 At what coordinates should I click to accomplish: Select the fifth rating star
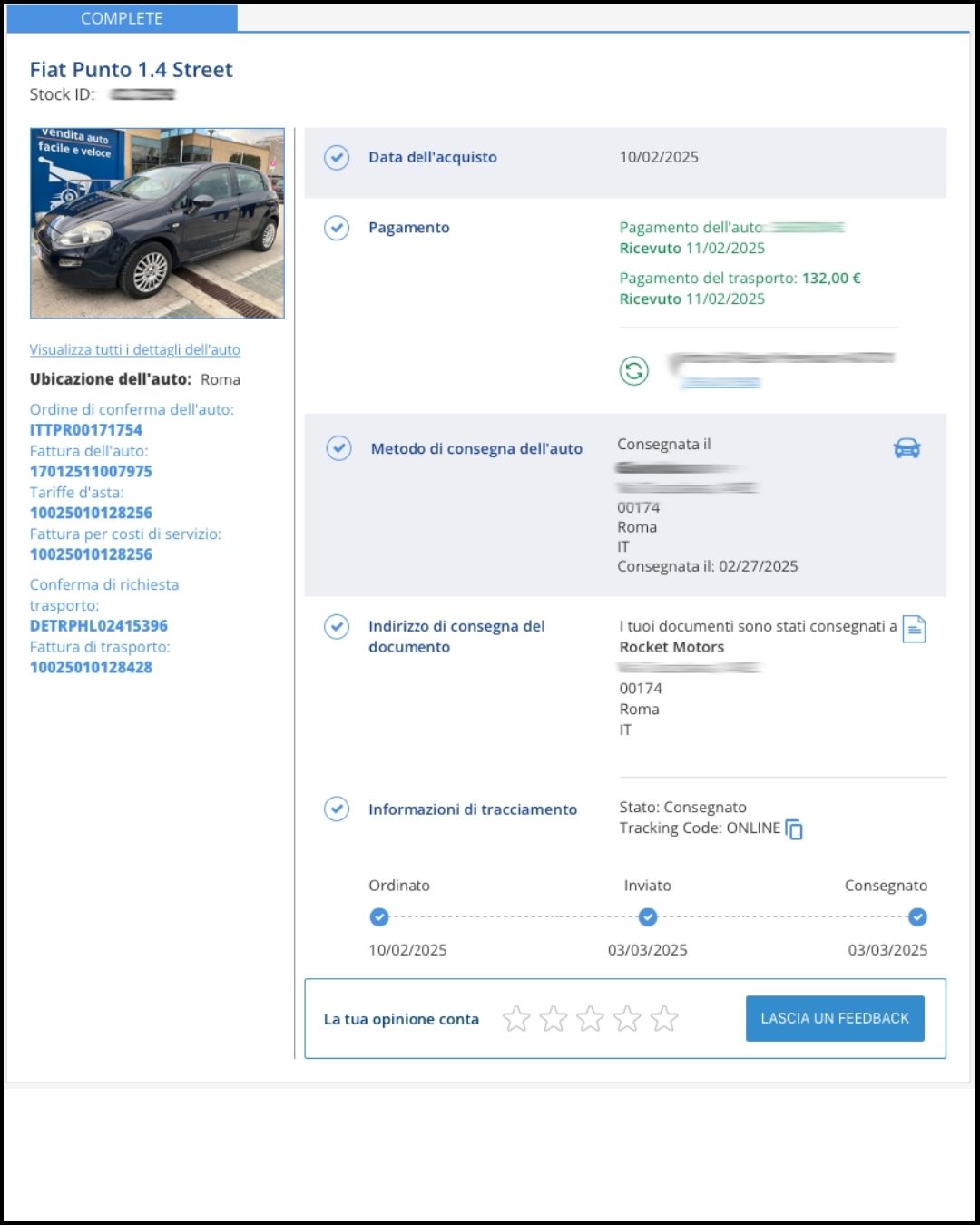click(664, 1019)
